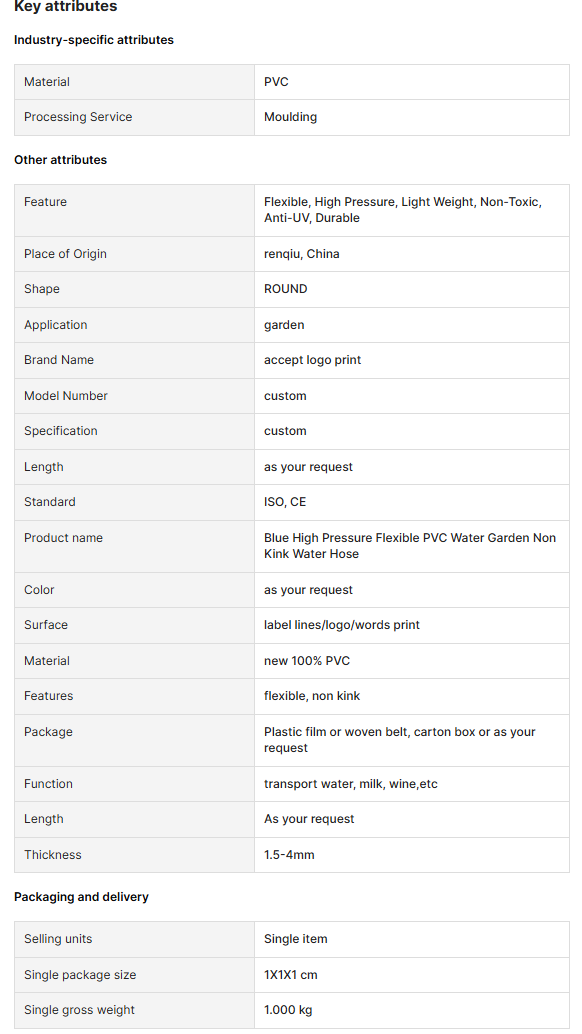Click the ISO, CE standard value
The image size is (582, 1034).
(285, 502)
